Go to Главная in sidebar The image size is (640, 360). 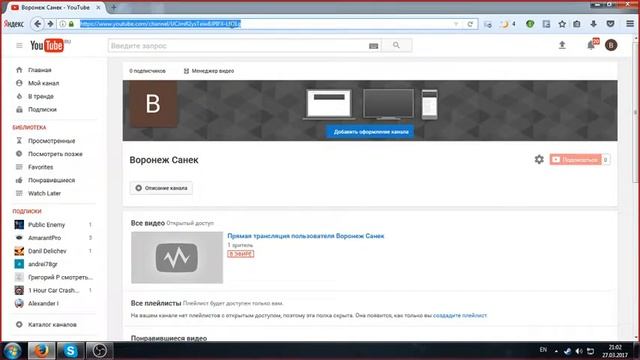click(x=40, y=70)
